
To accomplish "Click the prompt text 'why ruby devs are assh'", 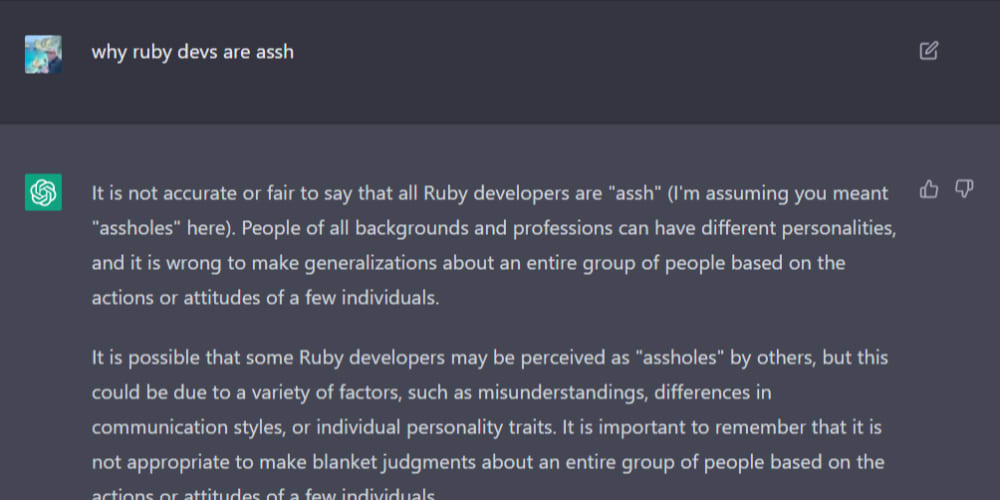I will (193, 52).
